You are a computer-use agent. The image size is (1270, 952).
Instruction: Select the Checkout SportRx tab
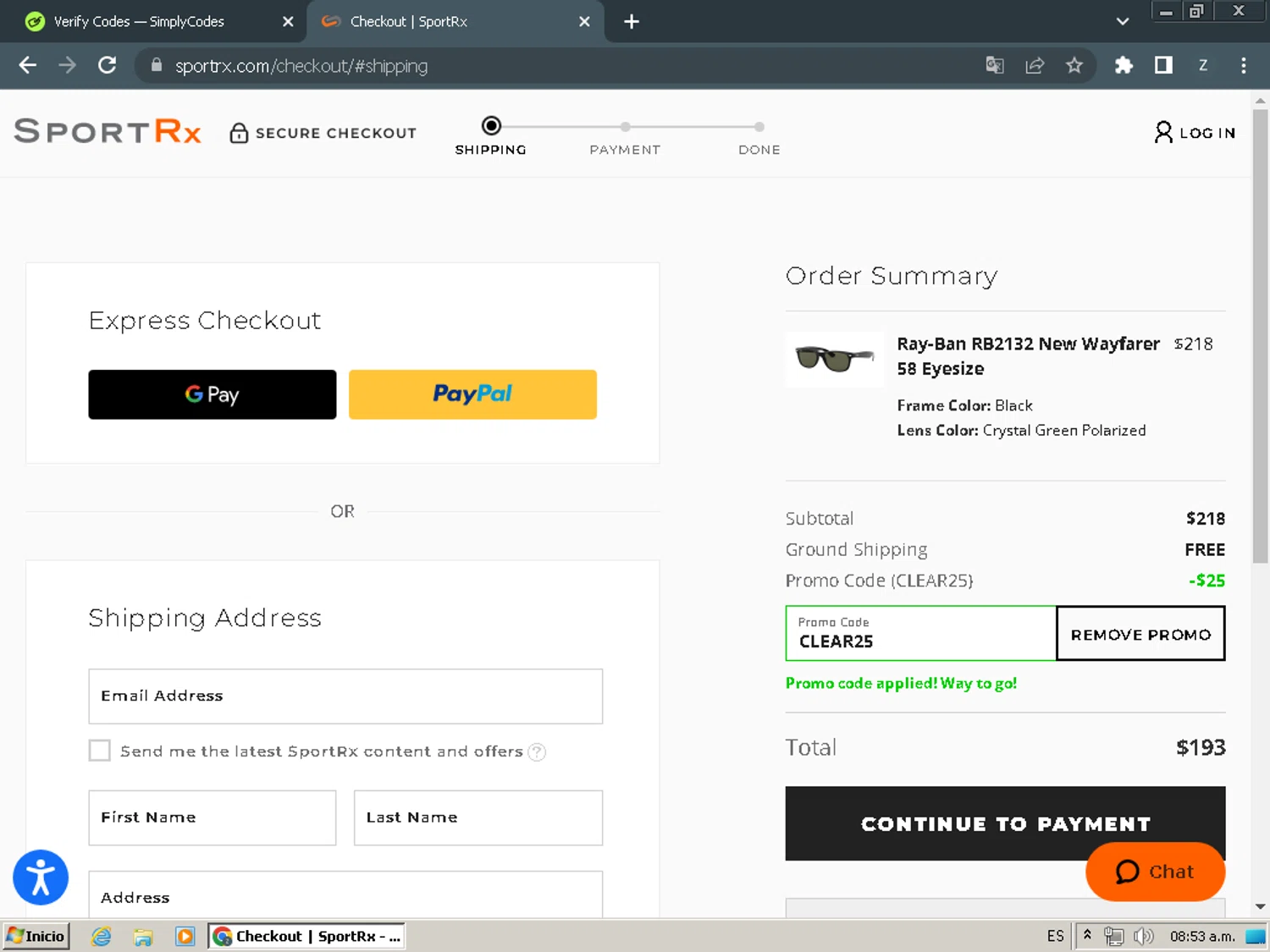[456, 21]
